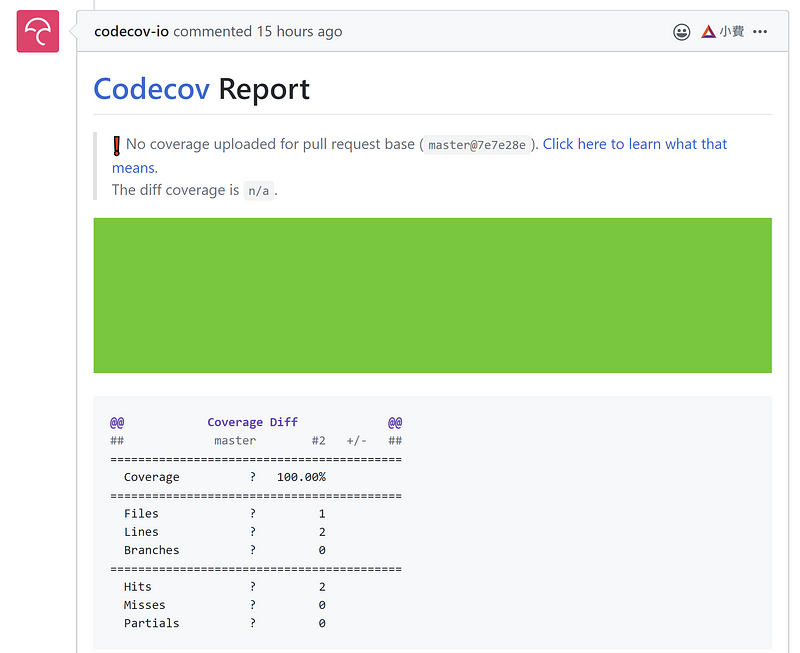800x653 pixels.
Task: Open the comment's three-dot options menu
Action: click(x=760, y=32)
